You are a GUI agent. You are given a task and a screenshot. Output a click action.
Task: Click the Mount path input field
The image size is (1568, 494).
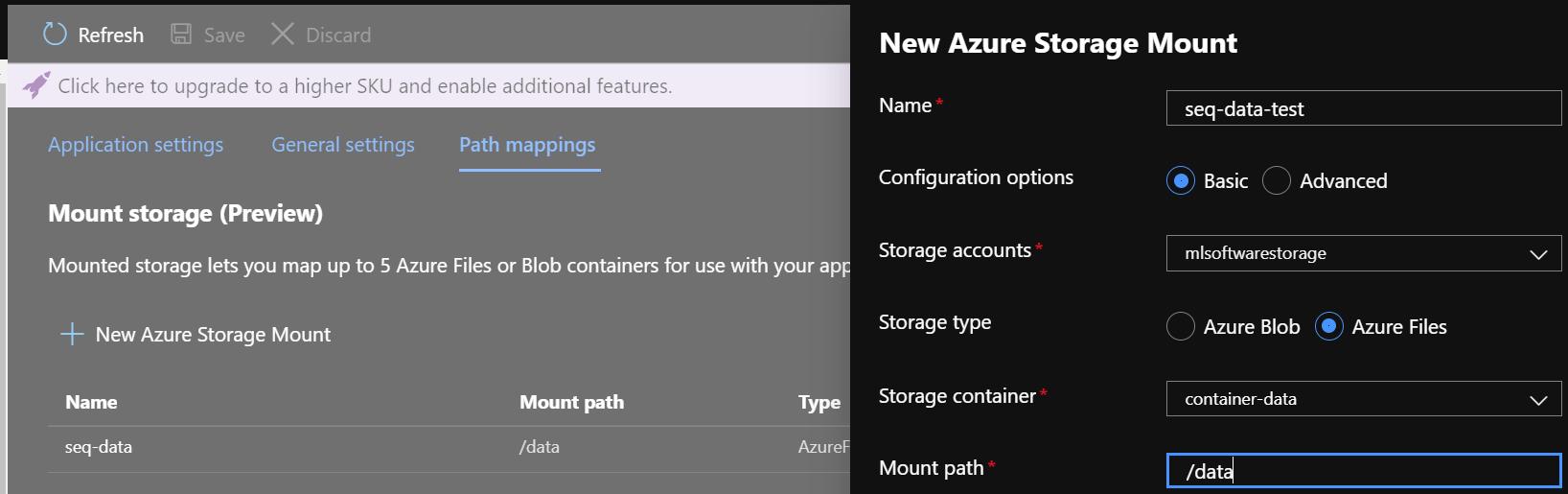(x=1364, y=471)
